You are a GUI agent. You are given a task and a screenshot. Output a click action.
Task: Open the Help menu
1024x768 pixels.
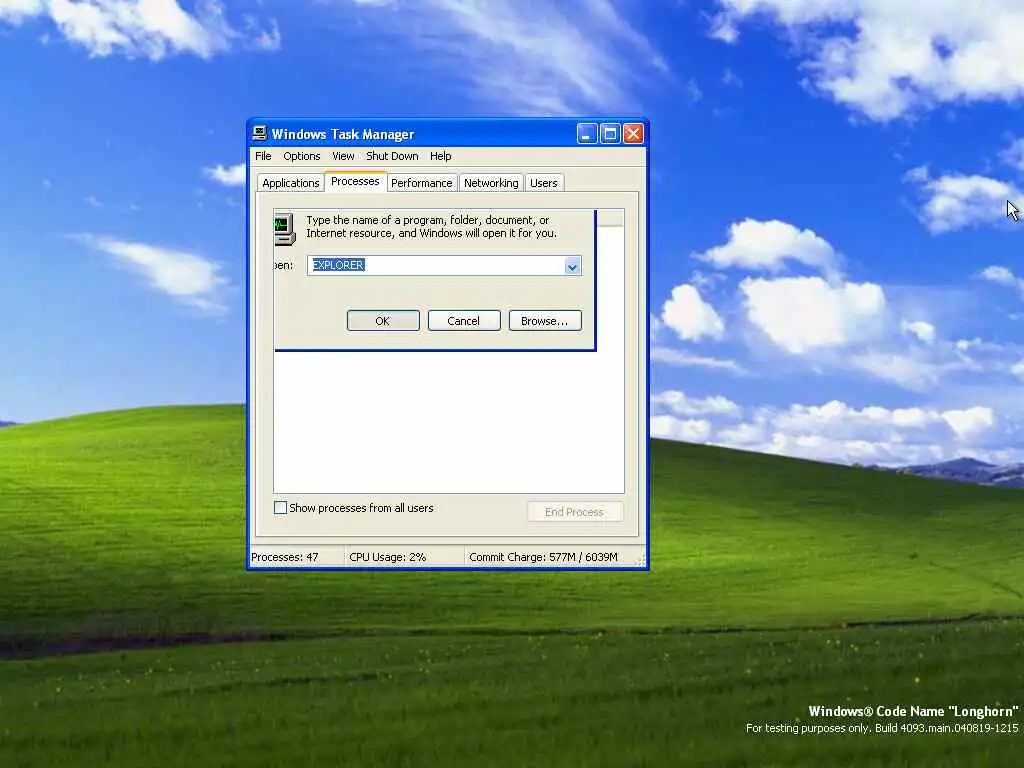point(441,156)
